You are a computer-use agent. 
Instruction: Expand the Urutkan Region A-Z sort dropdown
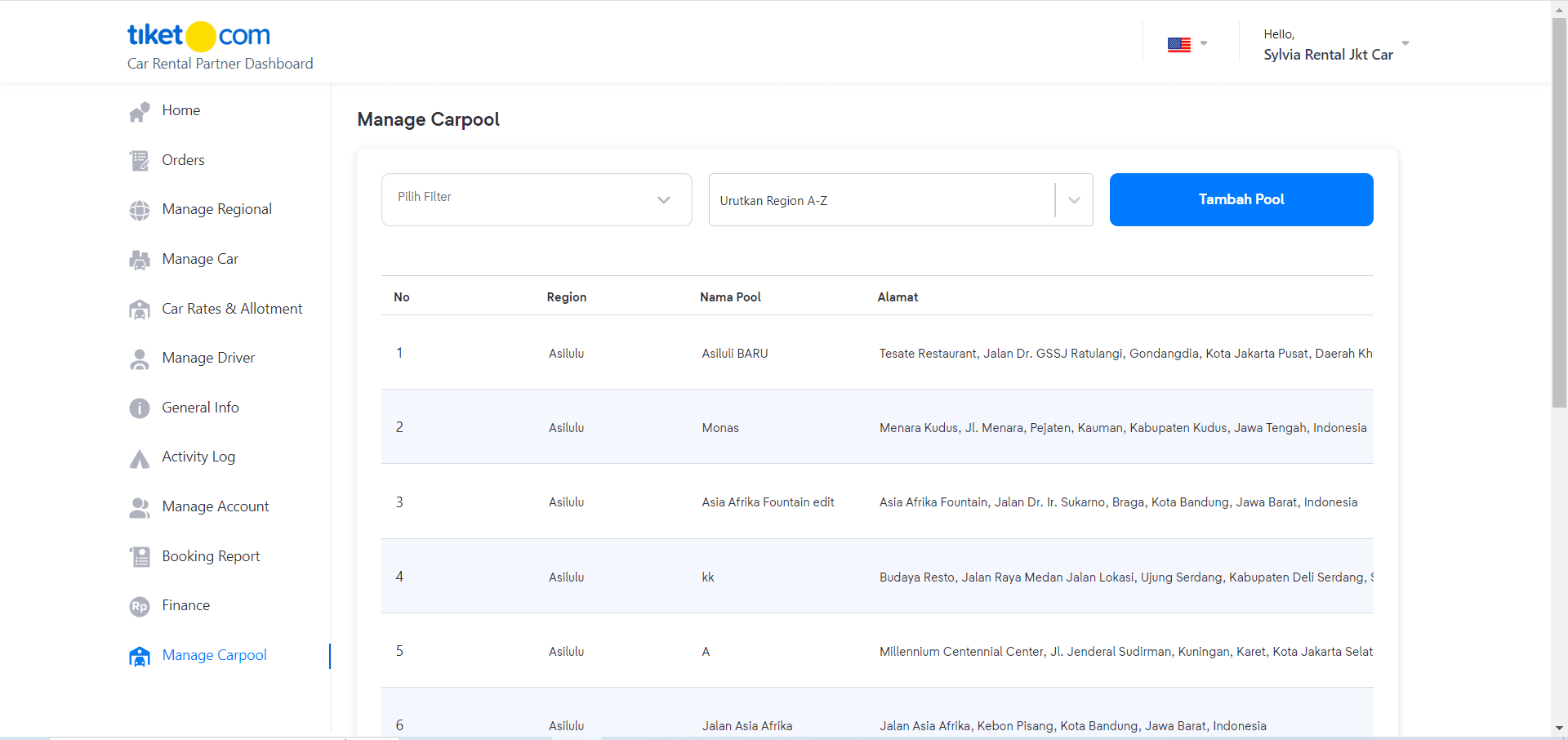tap(1073, 200)
